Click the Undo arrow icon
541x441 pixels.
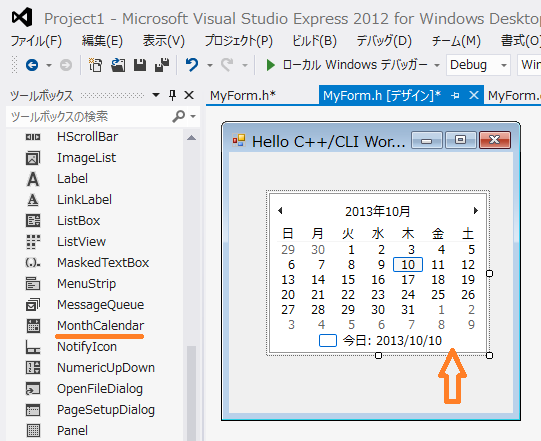[x=192, y=65]
